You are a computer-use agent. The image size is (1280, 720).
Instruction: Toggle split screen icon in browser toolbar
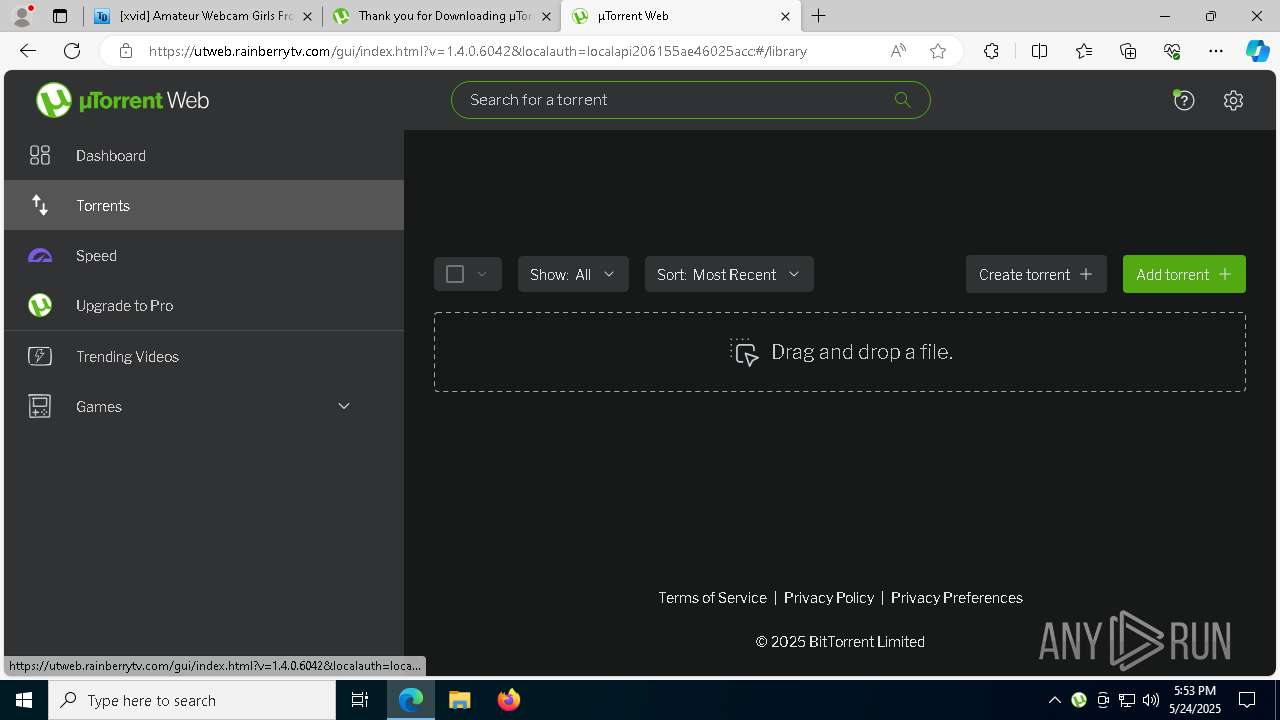(x=1039, y=51)
